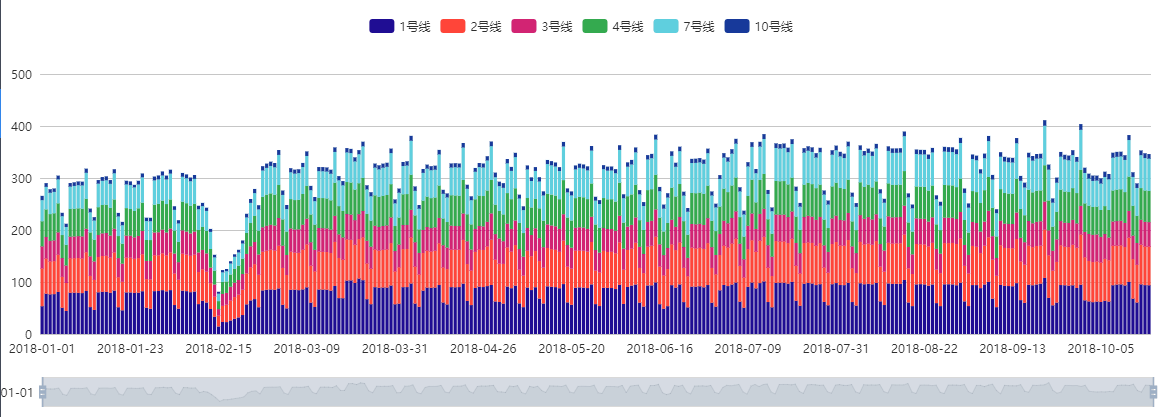Click the magenta 3号线 legend swatch
Image resolution: width=1161 pixels, height=417 pixels.
tap(523, 27)
